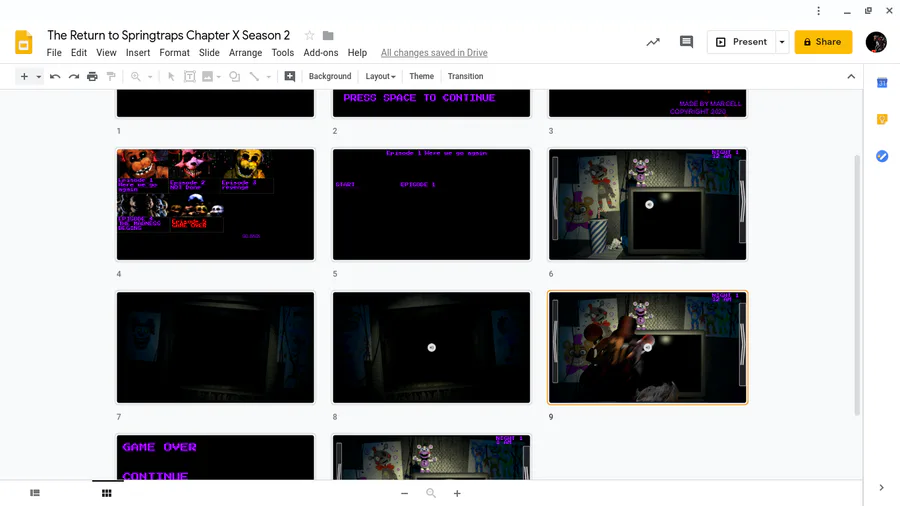Select slide 7 thumbnail
The image size is (900, 506).
tap(215, 348)
